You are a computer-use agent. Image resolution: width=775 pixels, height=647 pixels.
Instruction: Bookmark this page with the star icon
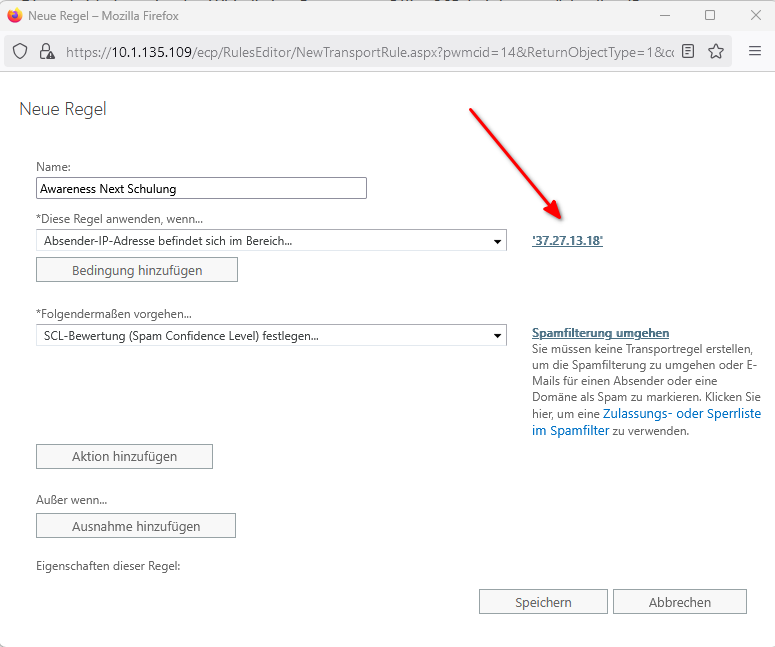pos(716,51)
